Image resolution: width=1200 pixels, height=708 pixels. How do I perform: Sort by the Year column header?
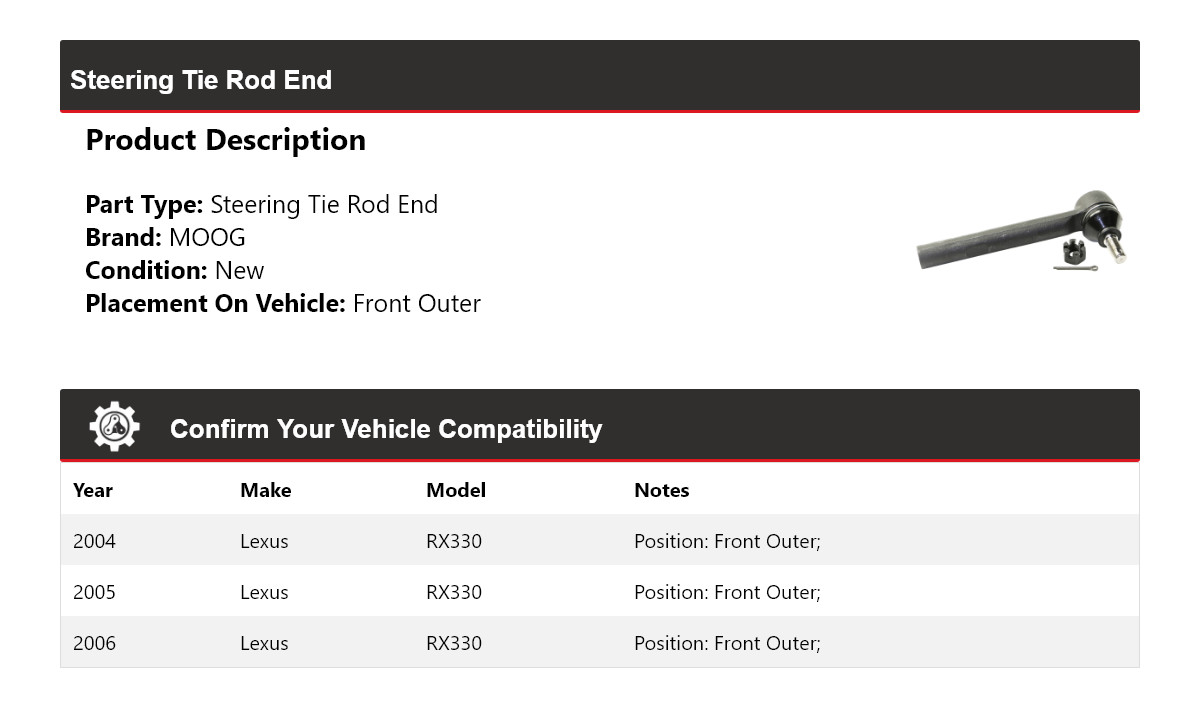tap(93, 490)
